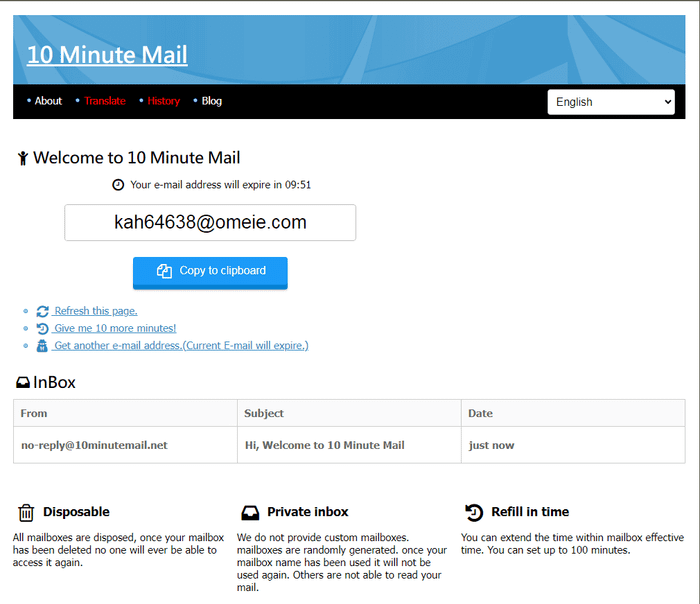The width and height of the screenshot is (700, 604).
Task: Click the clock-rewind icon beside more minutes
Action: click(x=42, y=329)
